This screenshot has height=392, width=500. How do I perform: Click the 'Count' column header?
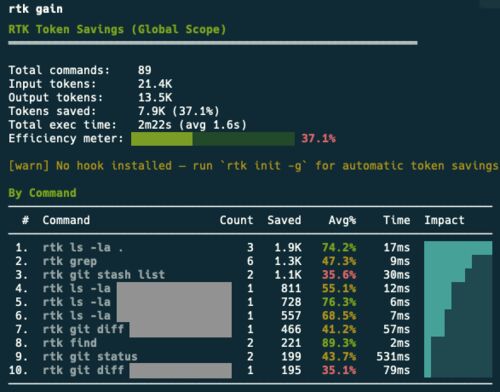pos(236,220)
